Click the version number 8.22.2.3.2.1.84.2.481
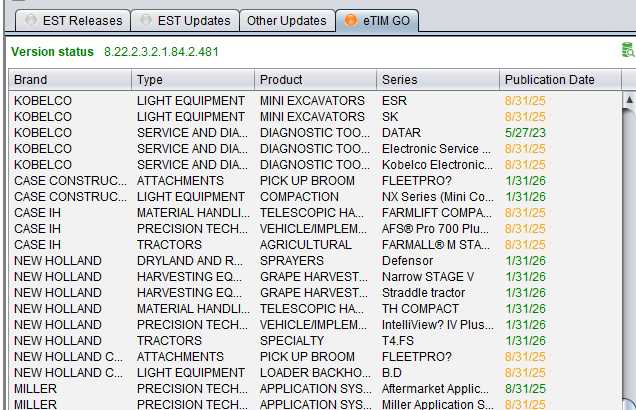 coord(161,52)
